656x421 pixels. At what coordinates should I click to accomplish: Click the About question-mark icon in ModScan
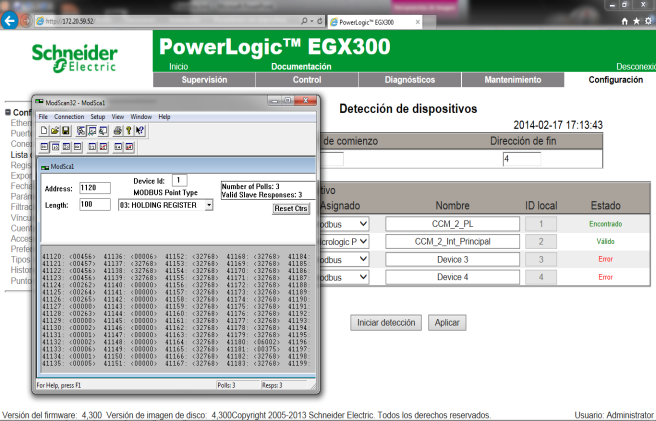coord(127,130)
